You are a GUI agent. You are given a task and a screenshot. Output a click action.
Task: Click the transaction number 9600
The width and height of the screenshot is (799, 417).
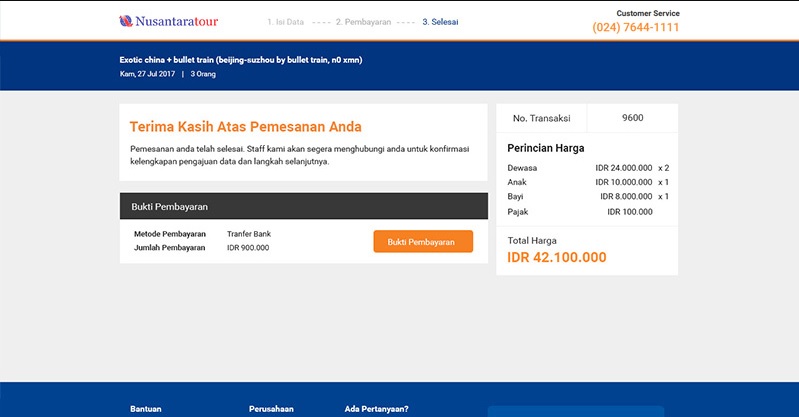click(x=632, y=118)
